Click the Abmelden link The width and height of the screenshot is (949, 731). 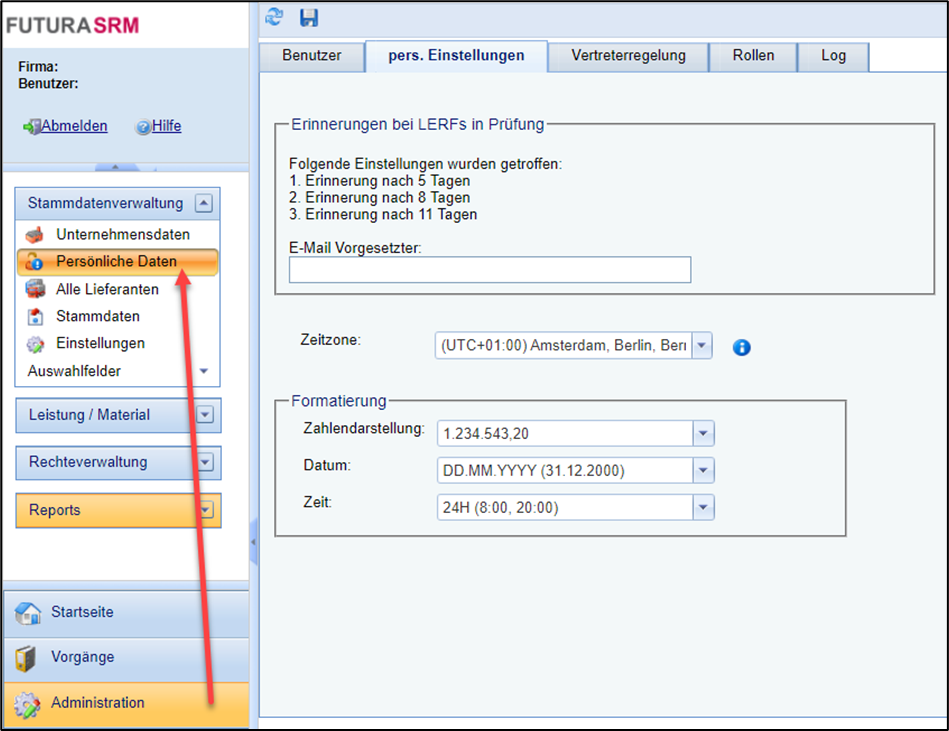(x=73, y=126)
